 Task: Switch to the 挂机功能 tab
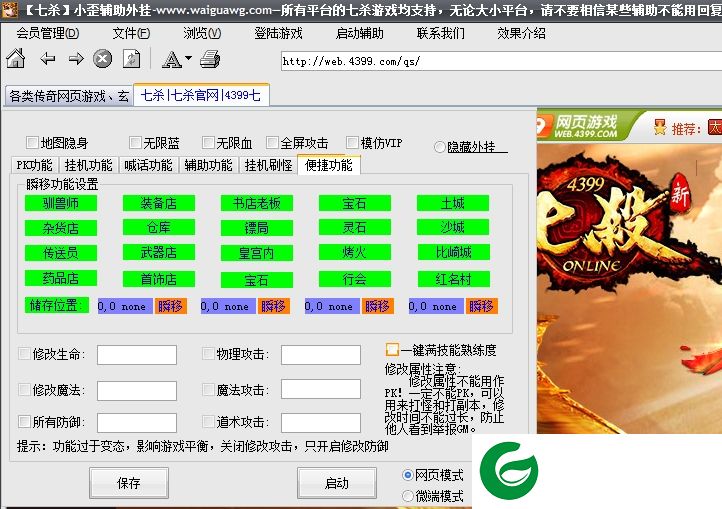88,165
